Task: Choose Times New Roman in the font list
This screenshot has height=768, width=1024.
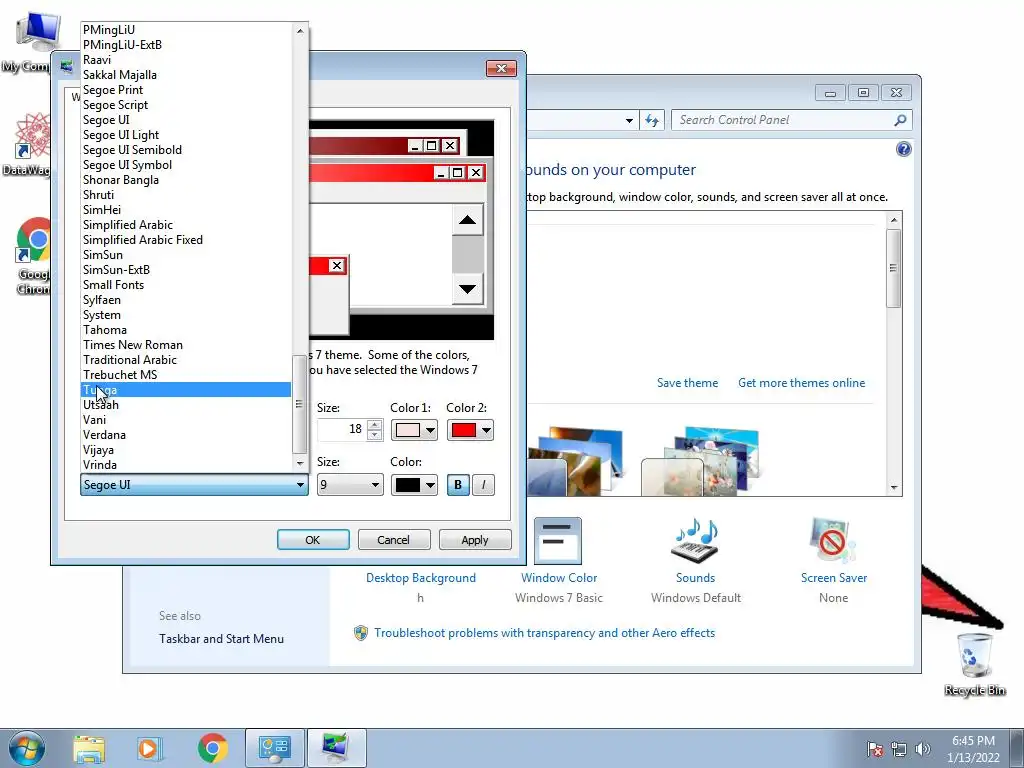Action: pos(185,345)
